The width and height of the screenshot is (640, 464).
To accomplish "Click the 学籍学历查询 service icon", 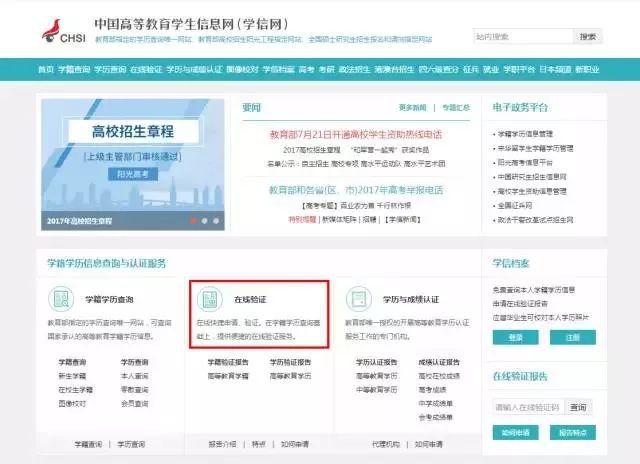I will coord(61,299).
